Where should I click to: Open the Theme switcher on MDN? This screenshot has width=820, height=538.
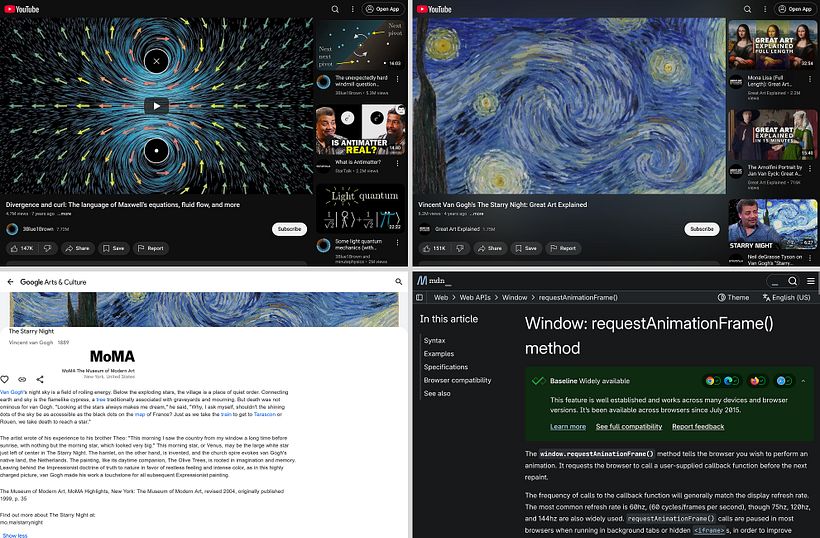[x=733, y=297]
